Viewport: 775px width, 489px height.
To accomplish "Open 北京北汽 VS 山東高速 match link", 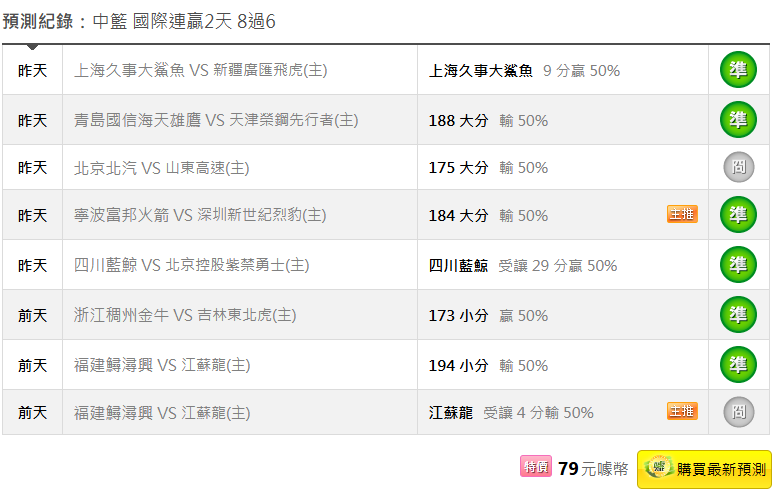I will click(x=162, y=168).
